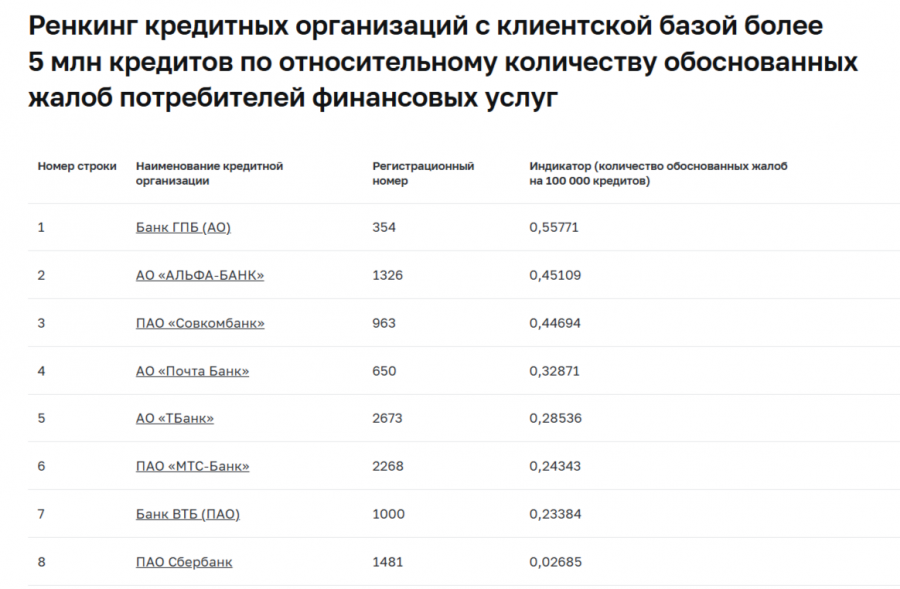Open the АО «ТБанк» link
The width and height of the screenshot is (900, 589).
174,418
